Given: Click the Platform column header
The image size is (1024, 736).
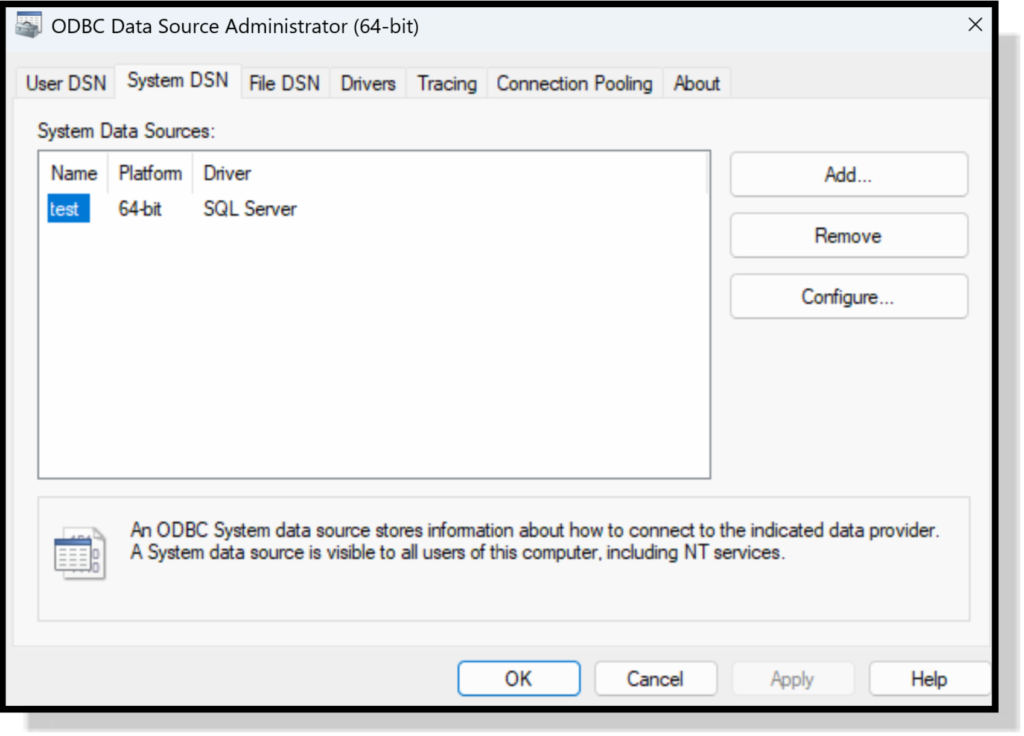Looking at the screenshot, I should tap(150, 173).
